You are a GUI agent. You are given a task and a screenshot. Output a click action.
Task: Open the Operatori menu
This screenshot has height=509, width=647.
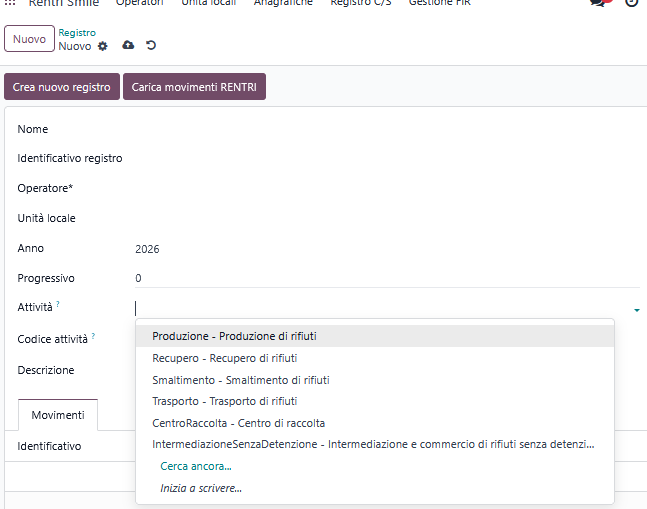coord(139,2)
